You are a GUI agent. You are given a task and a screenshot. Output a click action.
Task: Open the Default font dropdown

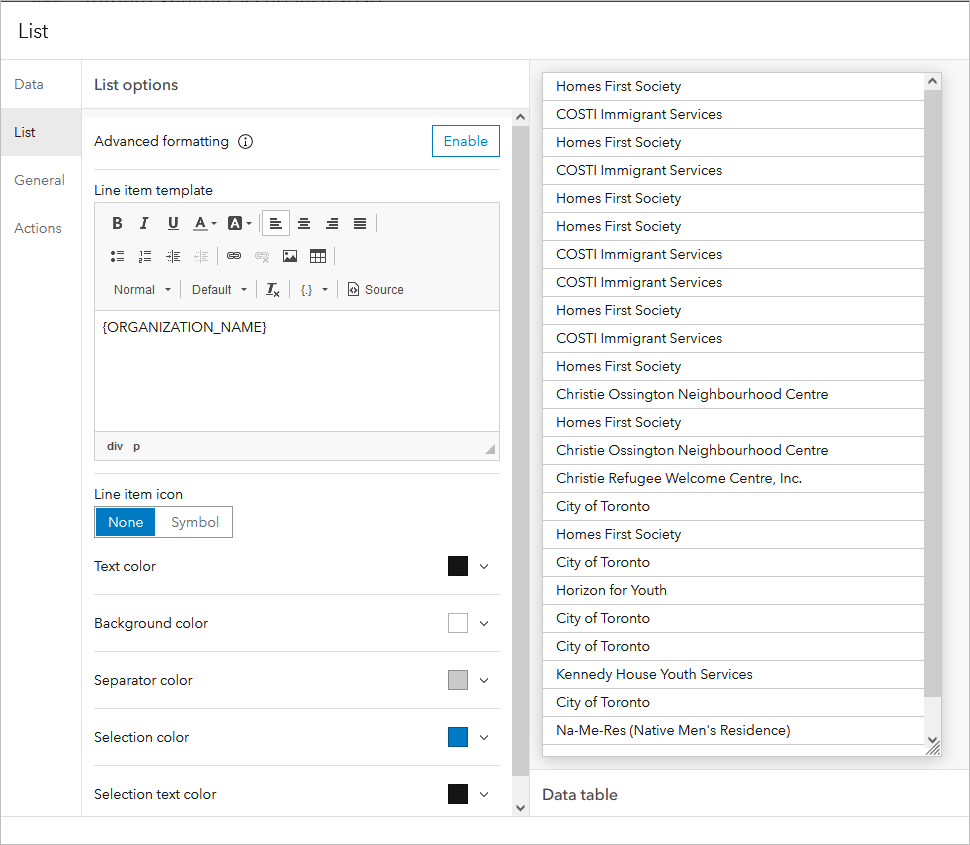(x=219, y=290)
